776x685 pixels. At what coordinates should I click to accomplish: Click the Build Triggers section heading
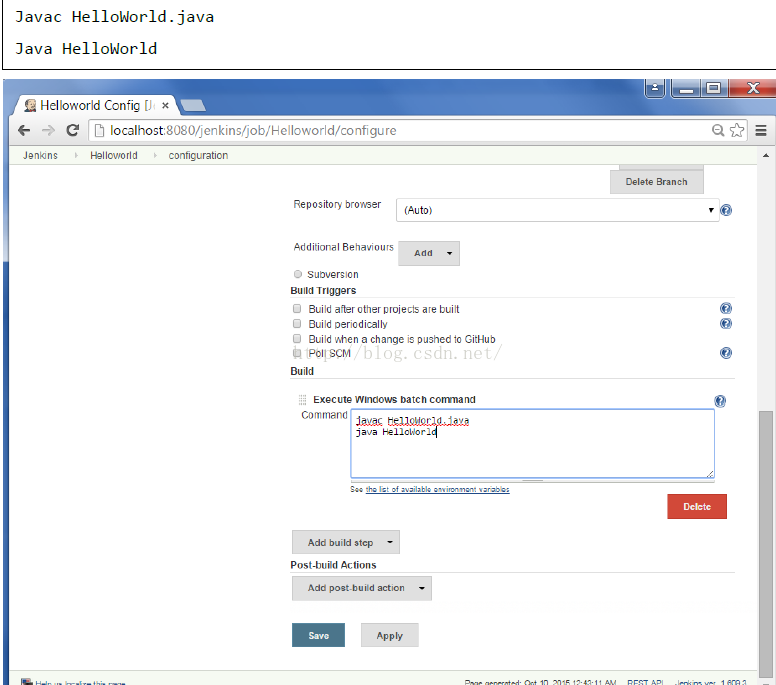pos(323,291)
